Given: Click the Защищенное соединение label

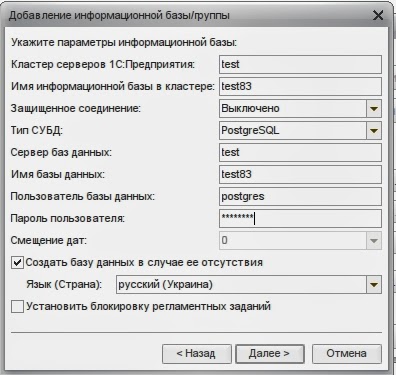Looking at the screenshot, I should coord(76,109).
